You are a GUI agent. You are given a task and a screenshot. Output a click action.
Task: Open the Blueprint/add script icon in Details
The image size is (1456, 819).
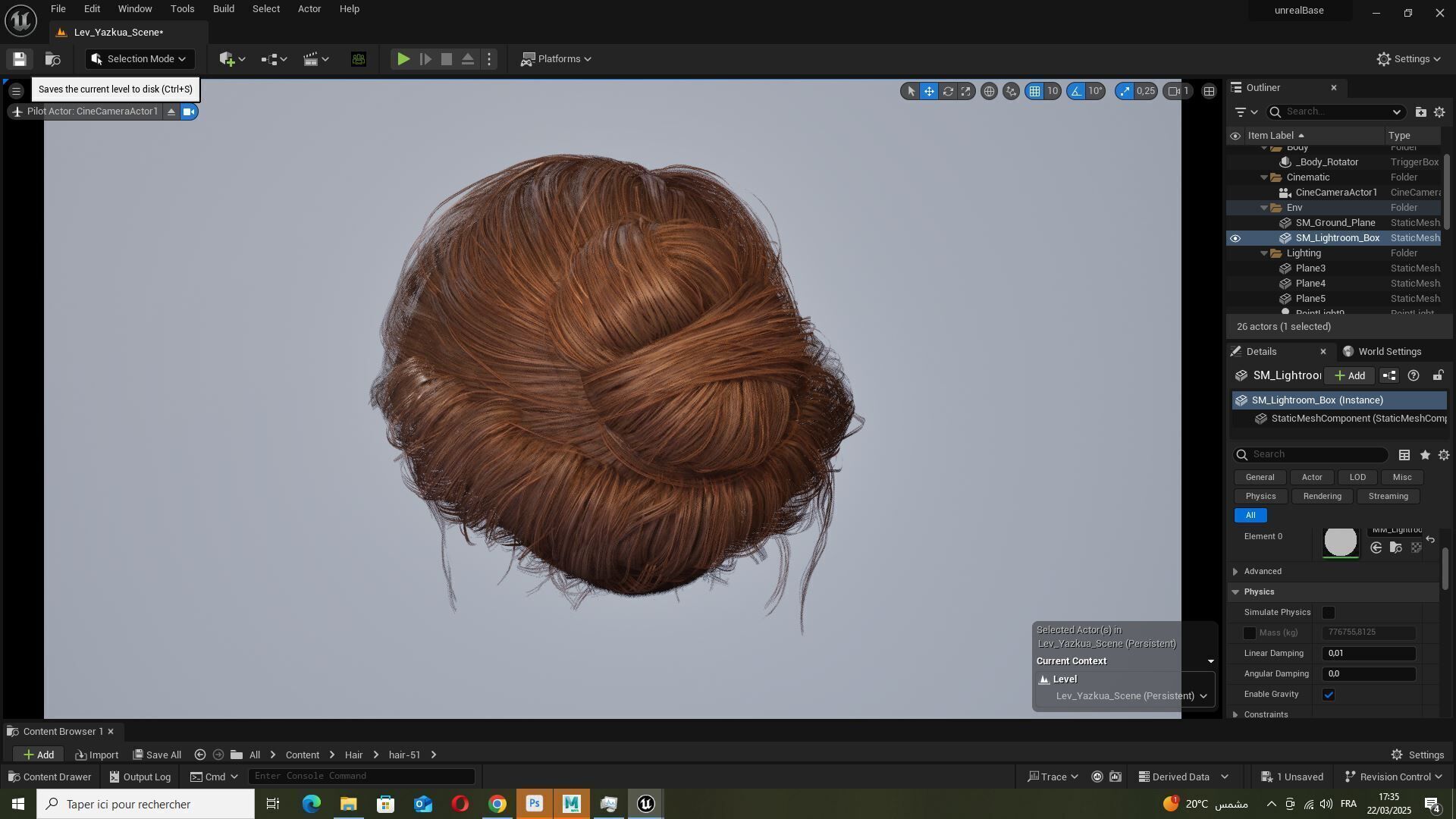pyautogui.click(x=1389, y=376)
